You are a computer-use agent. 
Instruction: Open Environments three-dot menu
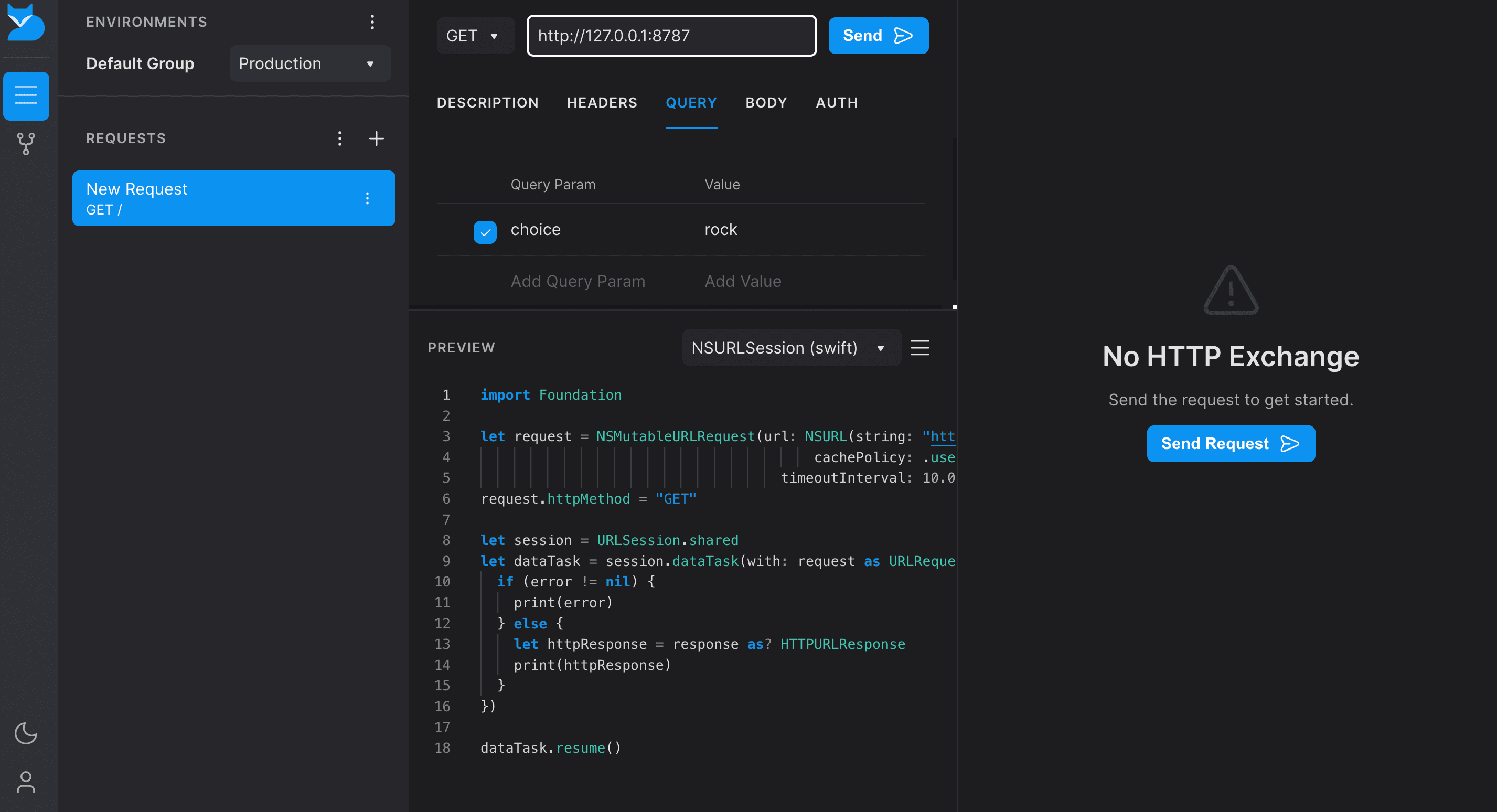click(x=372, y=22)
